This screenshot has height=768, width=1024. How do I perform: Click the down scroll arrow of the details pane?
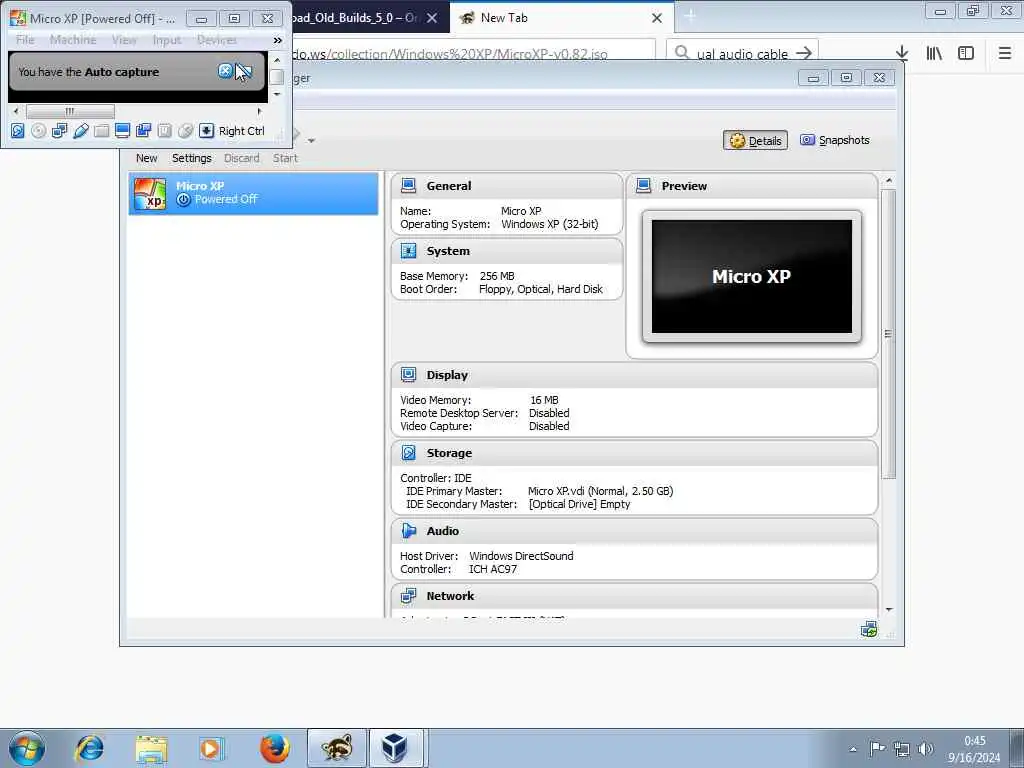[889, 609]
